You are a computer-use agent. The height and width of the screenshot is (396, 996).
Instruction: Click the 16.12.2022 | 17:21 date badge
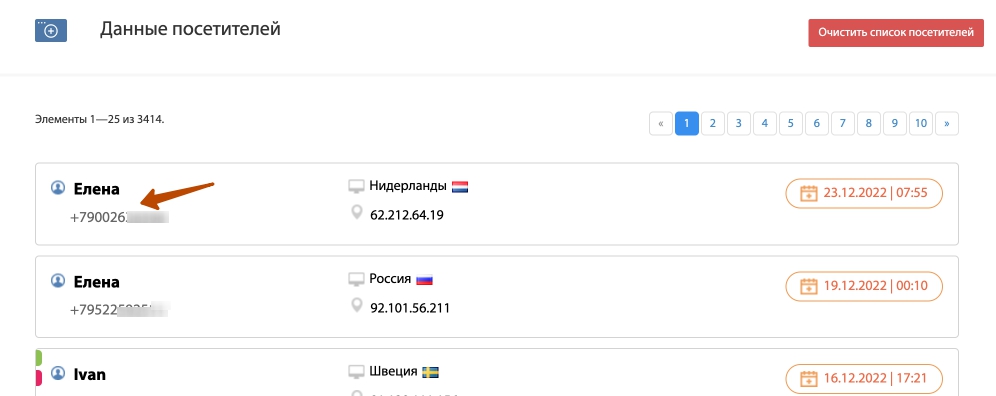coord(864,379)
